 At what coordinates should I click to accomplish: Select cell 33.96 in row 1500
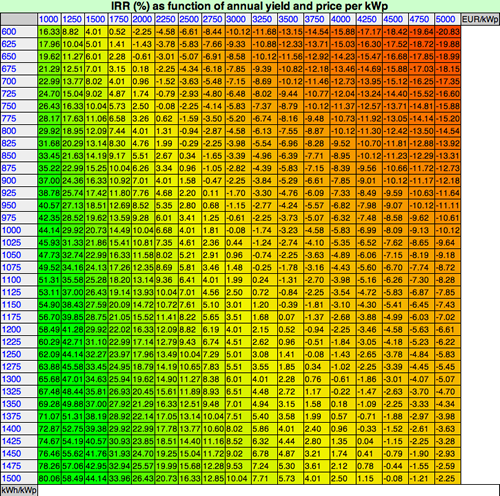tap(119, 478)
